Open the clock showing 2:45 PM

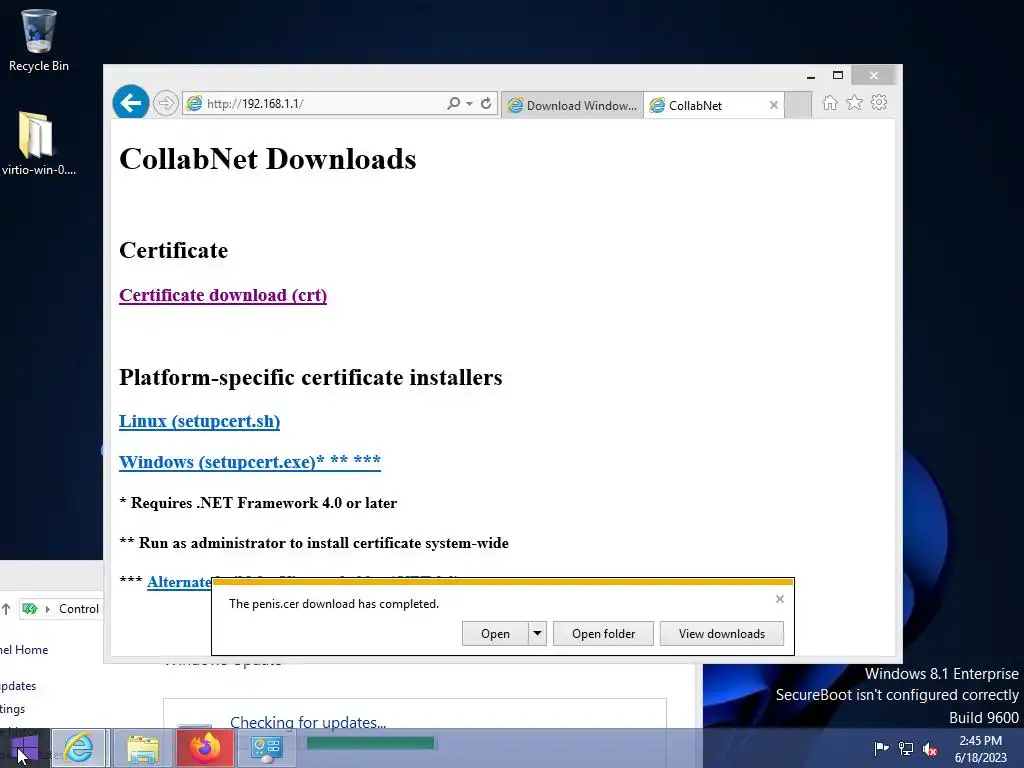980,749
